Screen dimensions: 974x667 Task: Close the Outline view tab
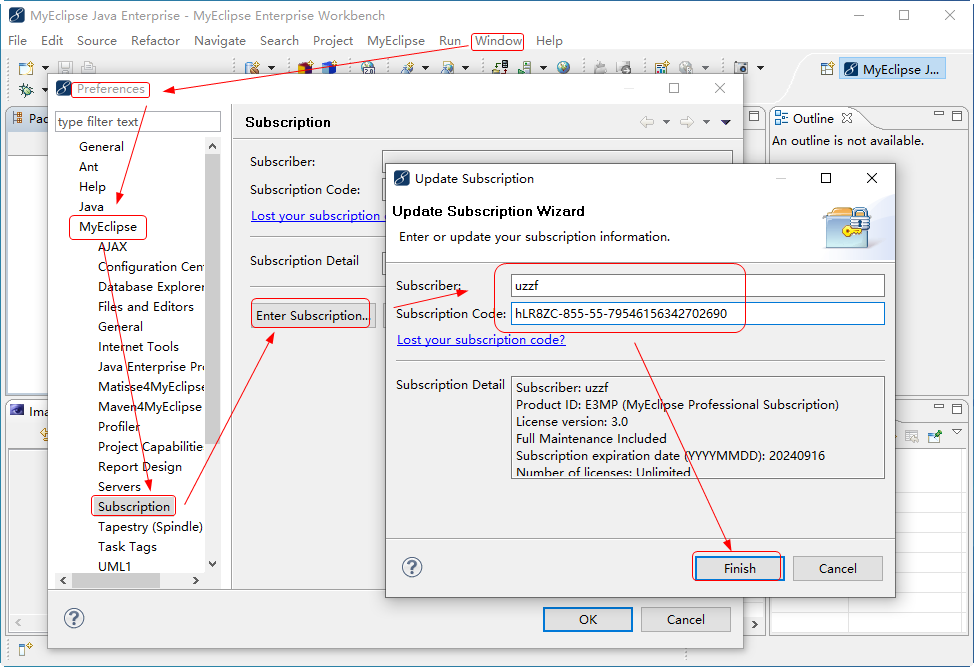point(847,118)
